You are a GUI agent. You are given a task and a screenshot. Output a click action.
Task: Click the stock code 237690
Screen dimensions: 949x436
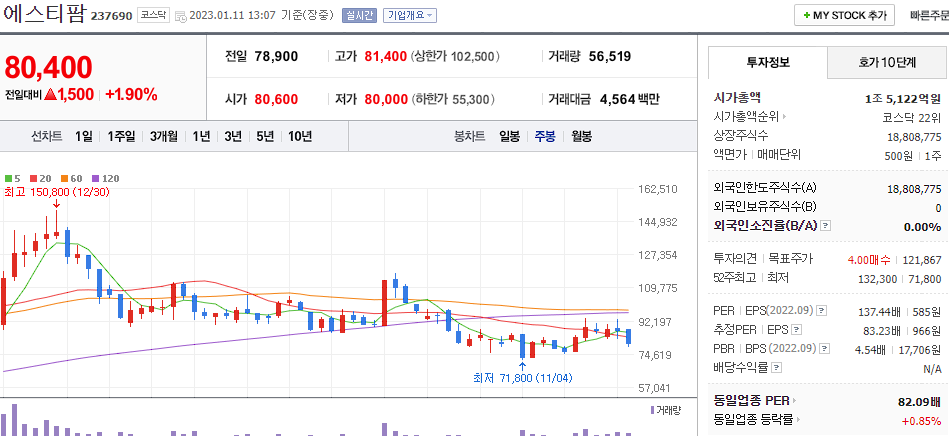tap(111, 16)
